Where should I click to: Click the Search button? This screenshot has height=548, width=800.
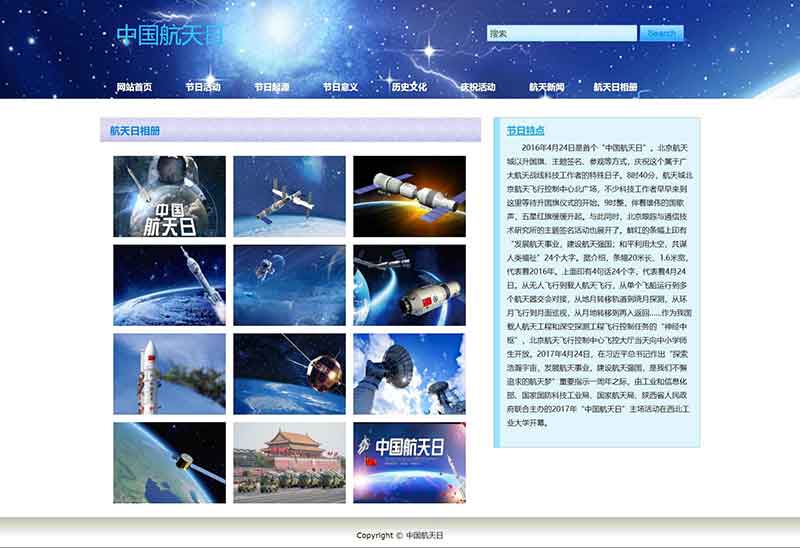(x=661, y=33)
